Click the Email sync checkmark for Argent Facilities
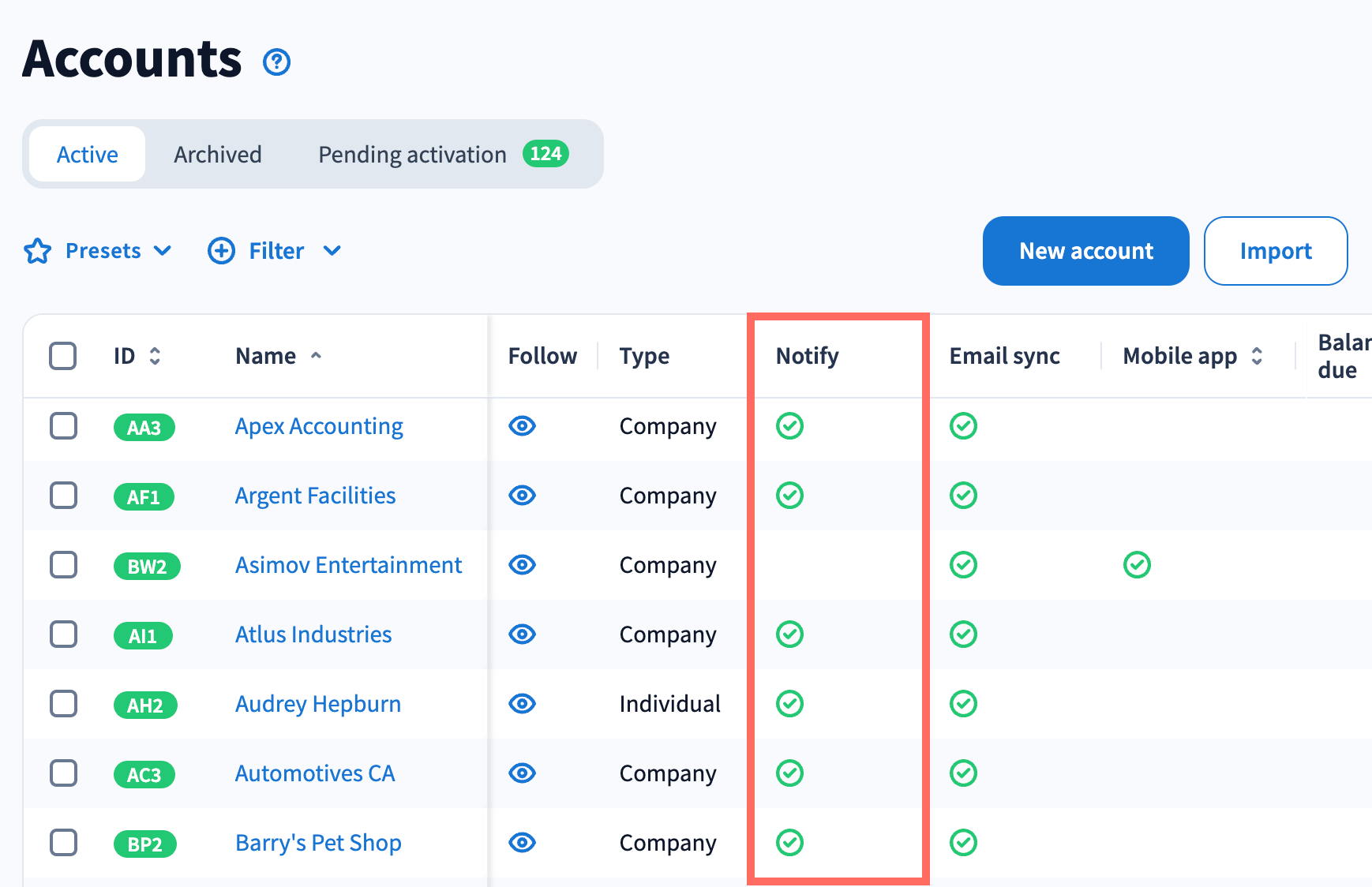The width and height of the screenshot is (1372, 887). pyautogui.click(x=963, y=496)
